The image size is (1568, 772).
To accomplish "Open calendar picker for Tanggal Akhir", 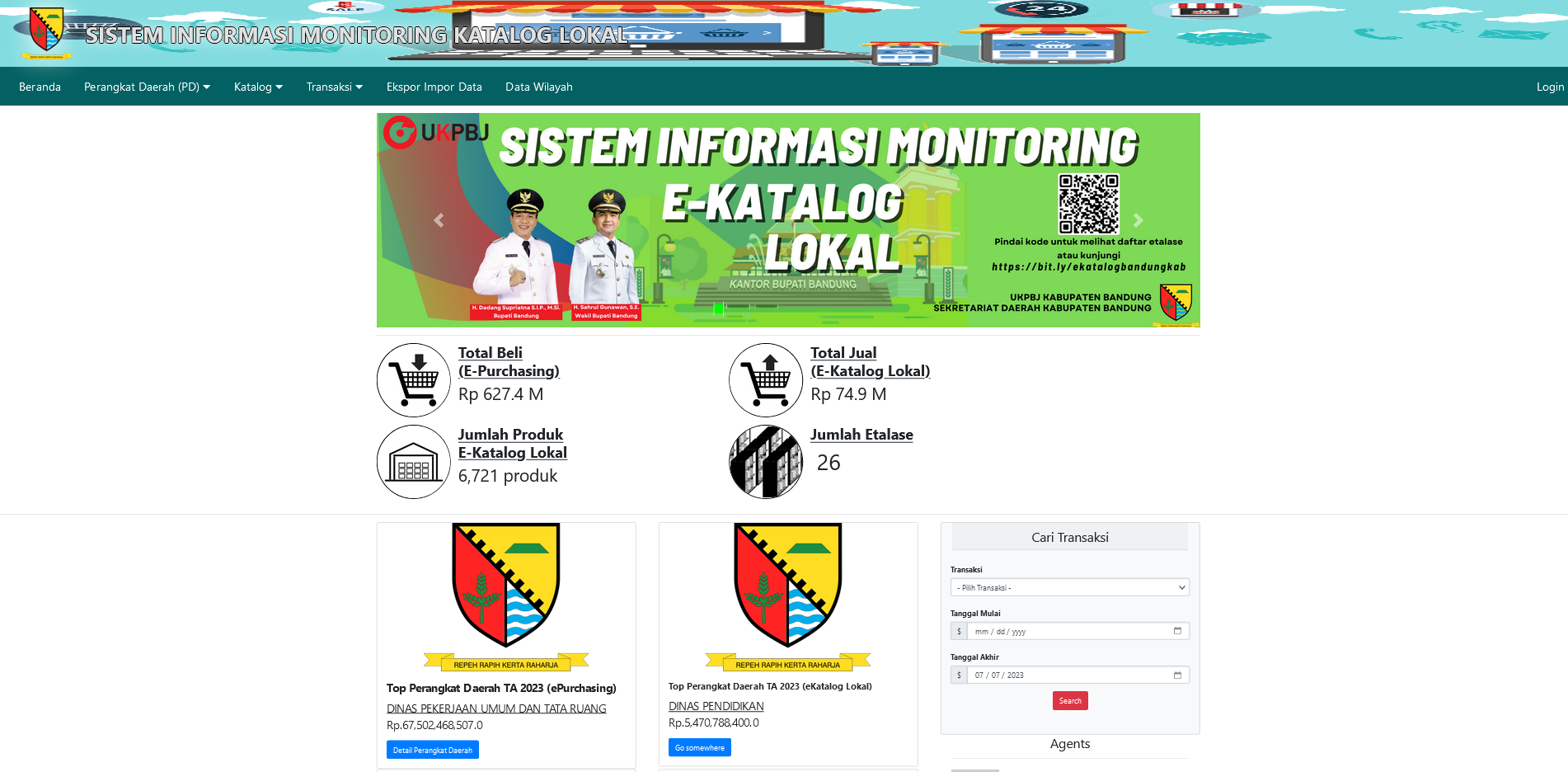I will coord(1177,675).
